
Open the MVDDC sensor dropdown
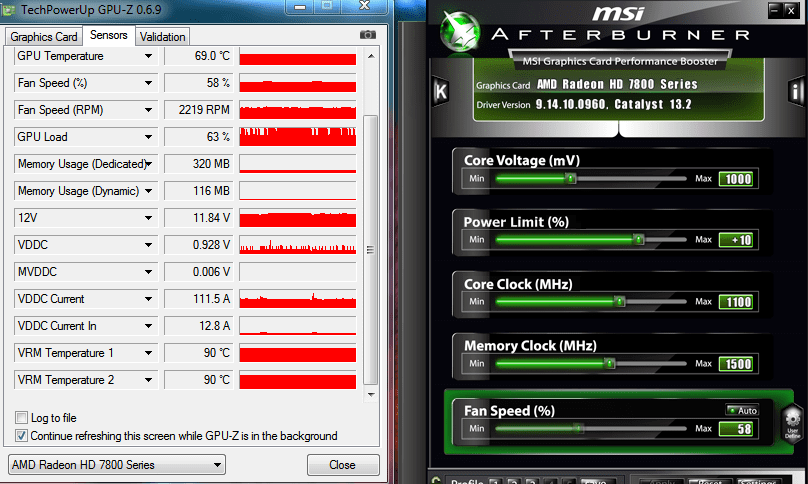point(148,272)
